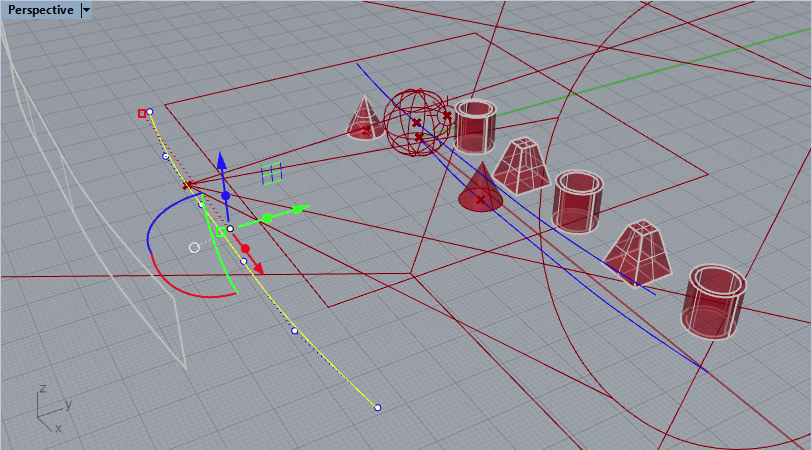The width and height of the screenshot is (812, 450).
Task: Click the white gumball origin circle
Action: click(194, 247)
